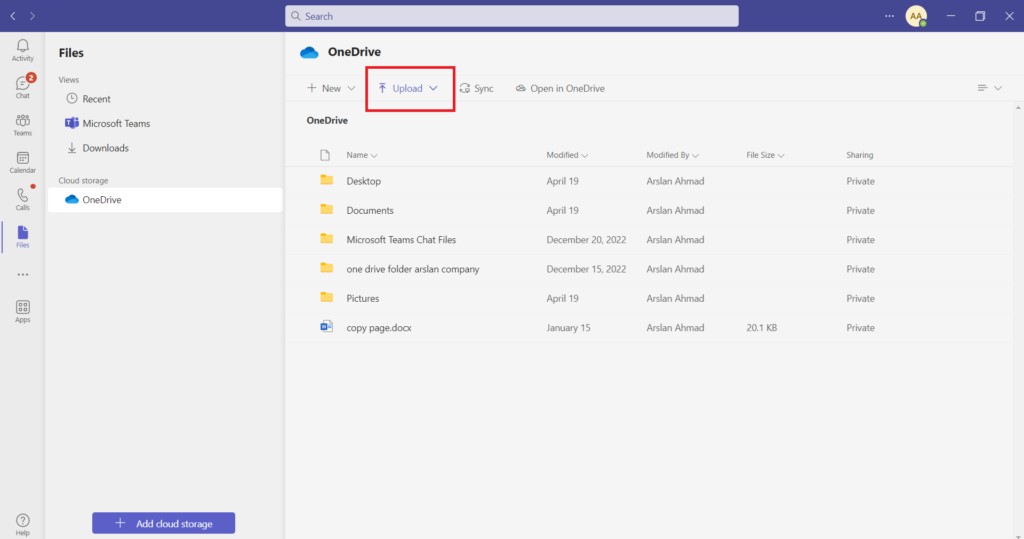The width and height of the screenshot is (1024, 539).
Task: Open the Calls section
Action: coord(22,199)
